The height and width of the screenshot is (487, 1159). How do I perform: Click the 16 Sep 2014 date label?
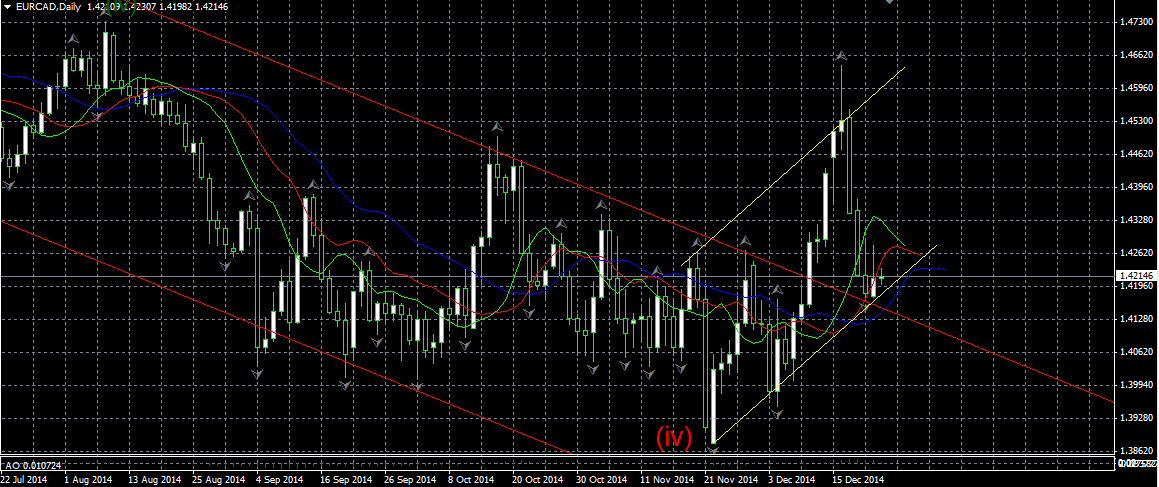coord(346,480)
